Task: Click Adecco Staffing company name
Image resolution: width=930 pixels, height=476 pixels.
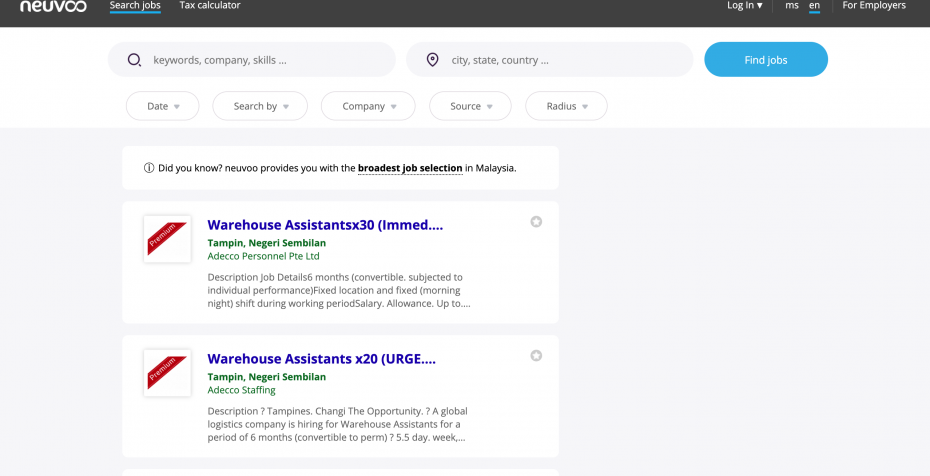Action: pos(241,390)
